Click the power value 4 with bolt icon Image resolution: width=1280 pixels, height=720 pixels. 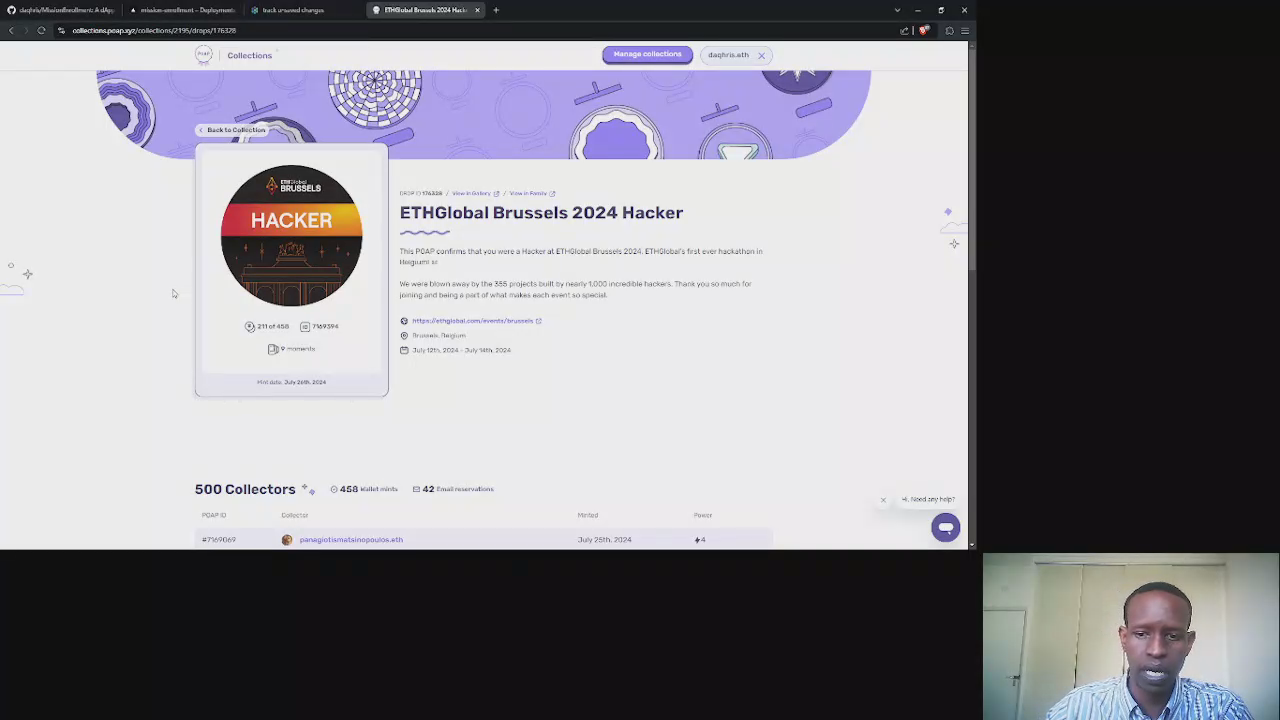700,540
